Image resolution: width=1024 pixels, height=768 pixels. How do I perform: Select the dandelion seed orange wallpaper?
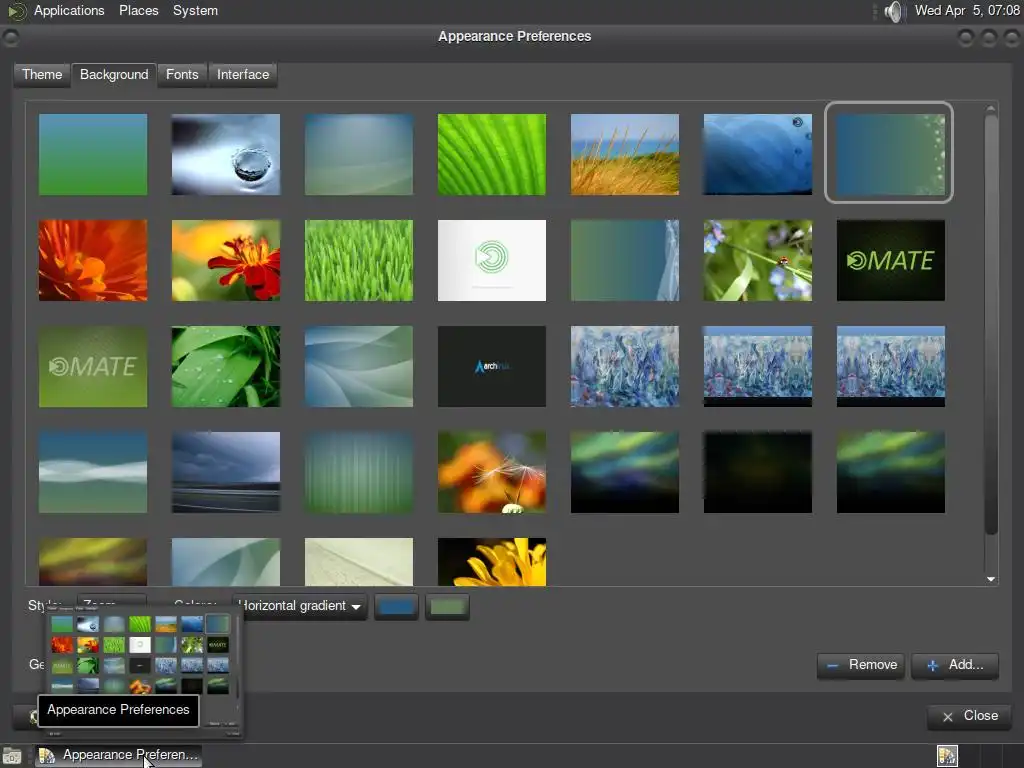tap(492, 472)
